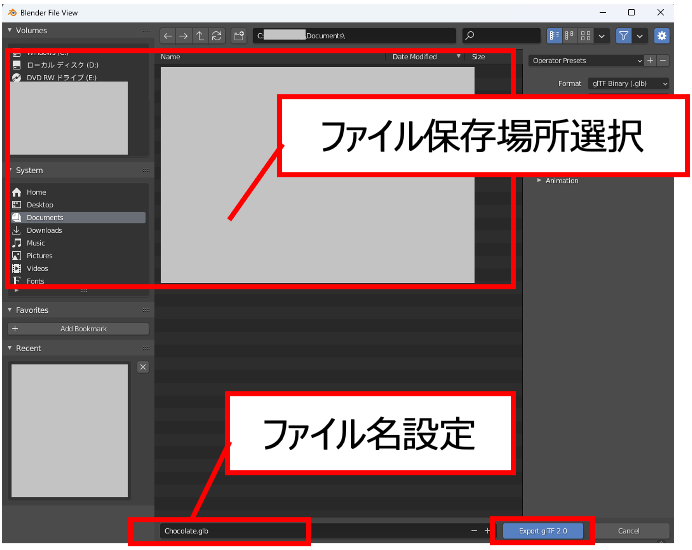Click the Music note icon

(17, 243)
